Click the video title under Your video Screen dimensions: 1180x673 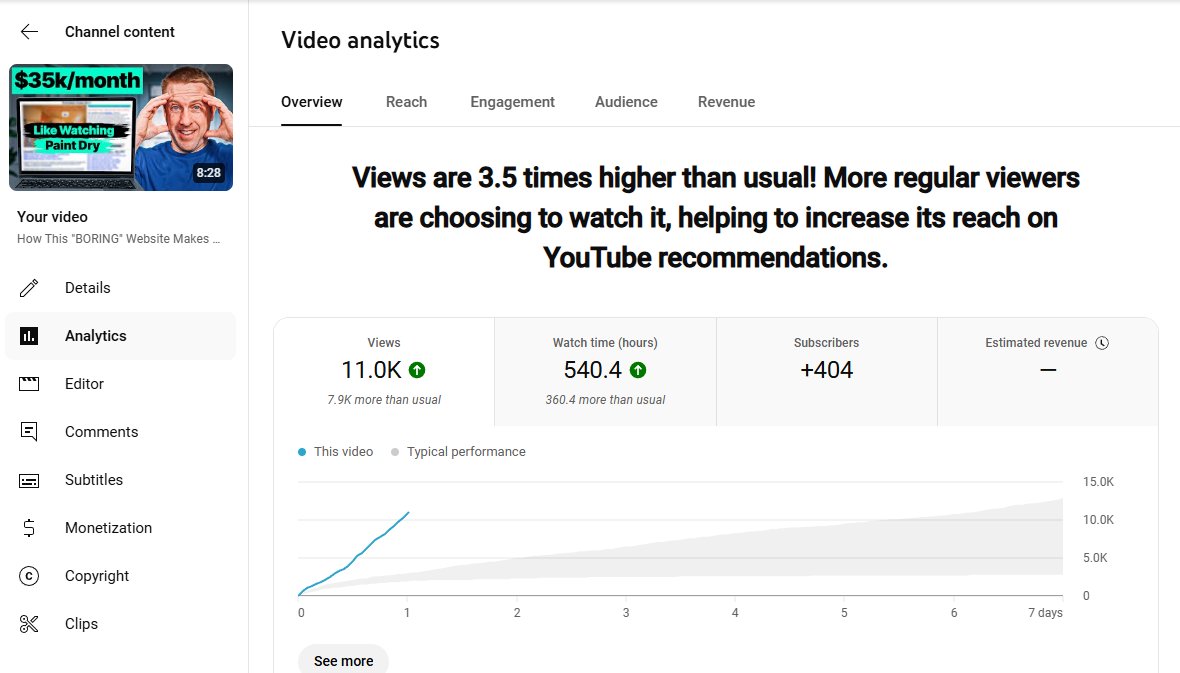(119, 239)
